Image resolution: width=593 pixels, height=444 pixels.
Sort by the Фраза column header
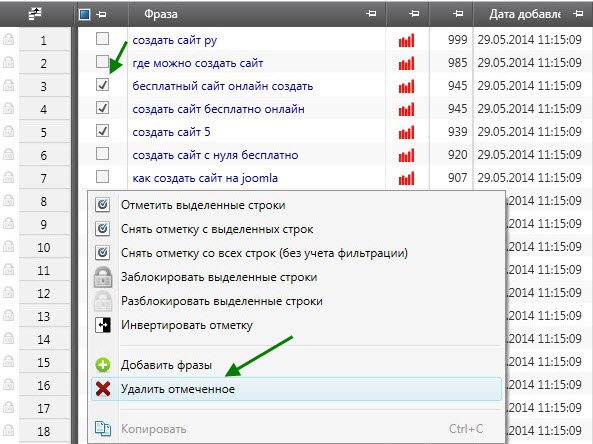[x=161, y=14]
